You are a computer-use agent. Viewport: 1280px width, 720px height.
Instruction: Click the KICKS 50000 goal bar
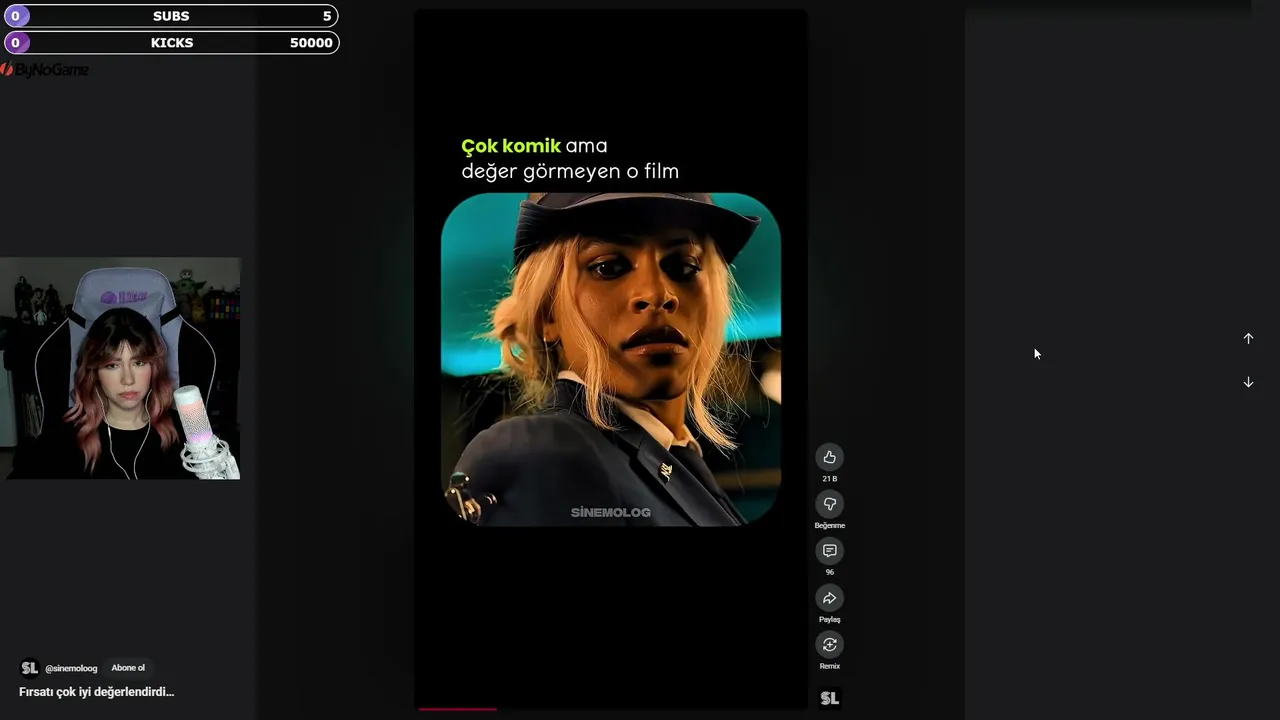171,43
